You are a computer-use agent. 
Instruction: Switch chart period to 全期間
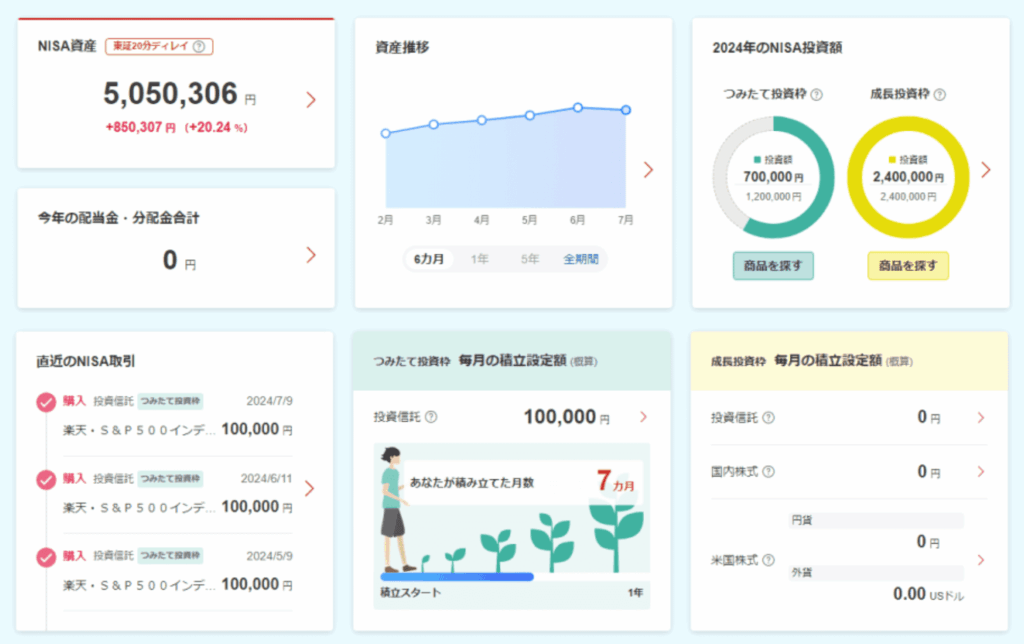(580, 259)
